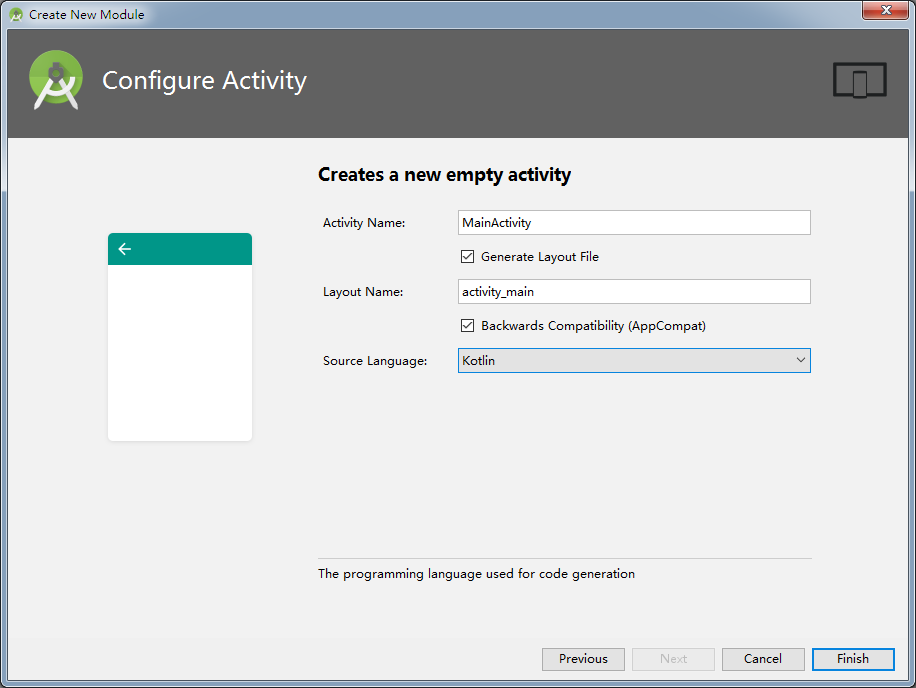
Task: Click the Android Studio logo in header
Action: click(56, 80)
